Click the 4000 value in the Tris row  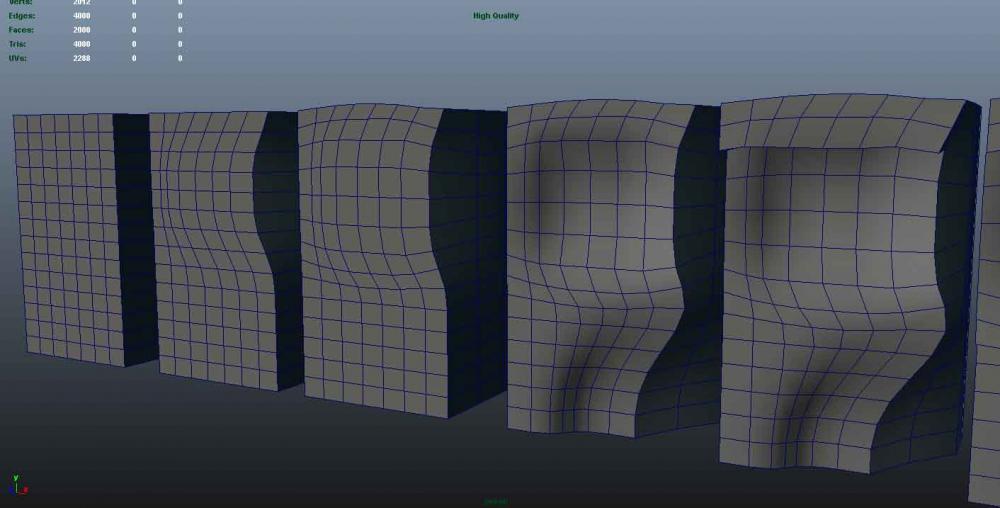point(82,44)
